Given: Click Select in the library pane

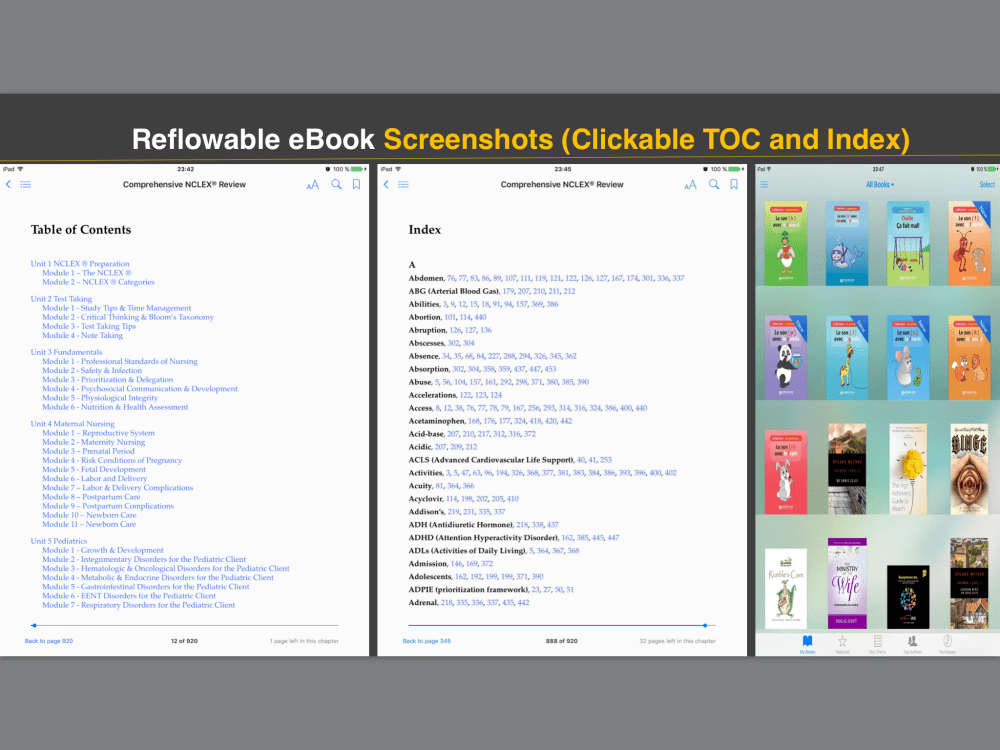Looking at the screenshot, I should coord(987,184).
